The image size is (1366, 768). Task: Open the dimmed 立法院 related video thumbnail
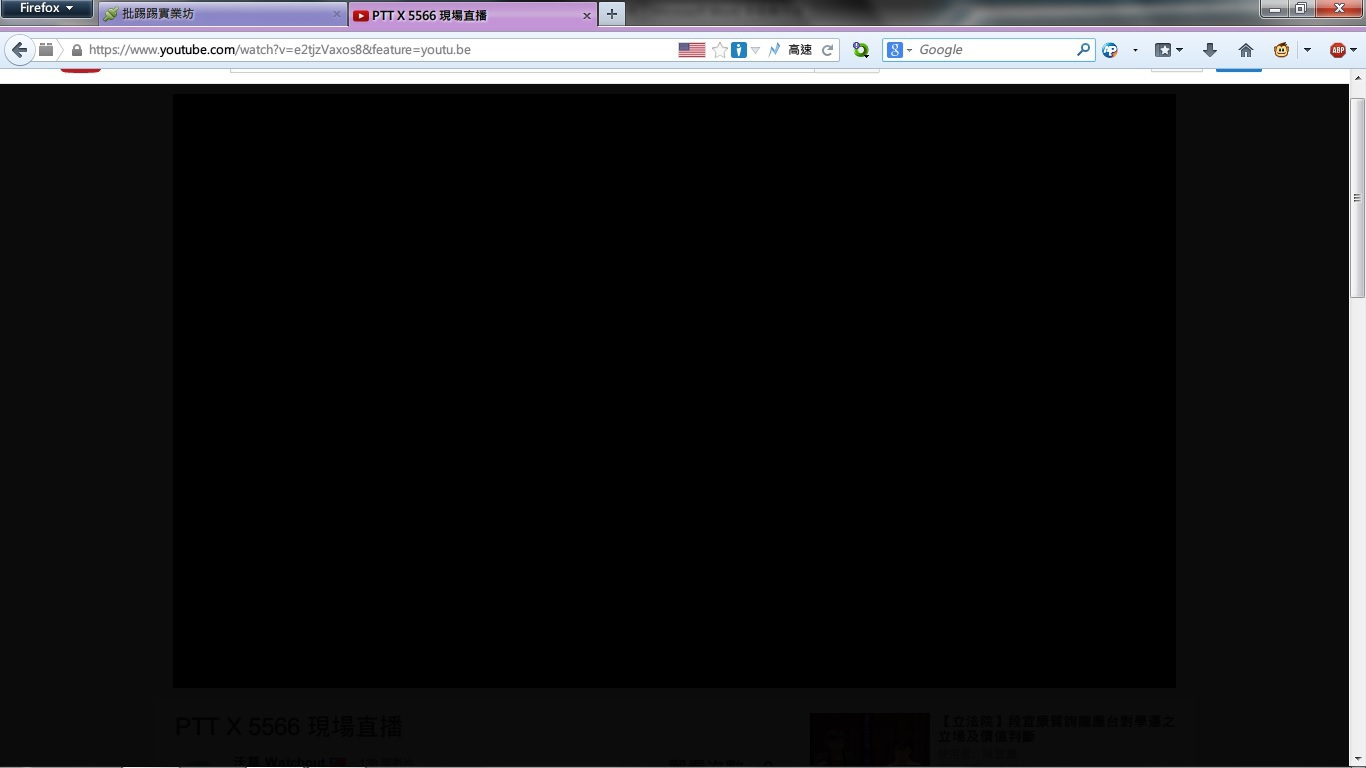(x=870, y=740)
